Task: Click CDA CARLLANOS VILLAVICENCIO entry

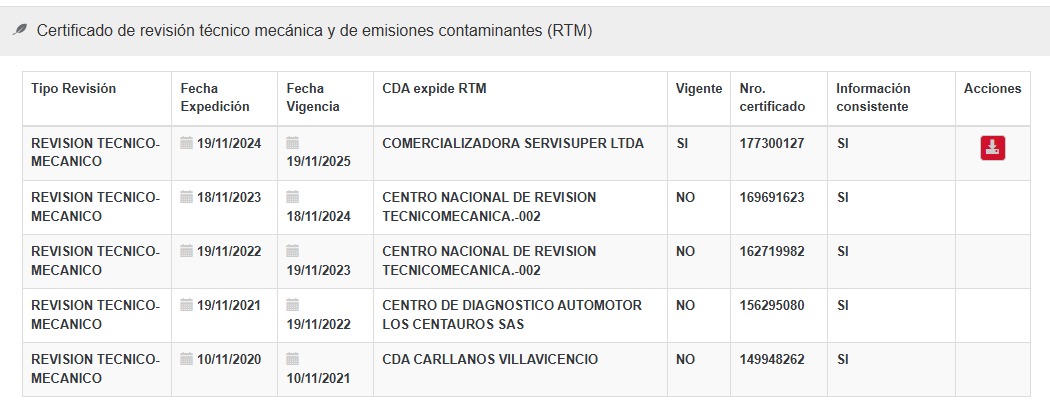Action: click(x=490, y=360)
